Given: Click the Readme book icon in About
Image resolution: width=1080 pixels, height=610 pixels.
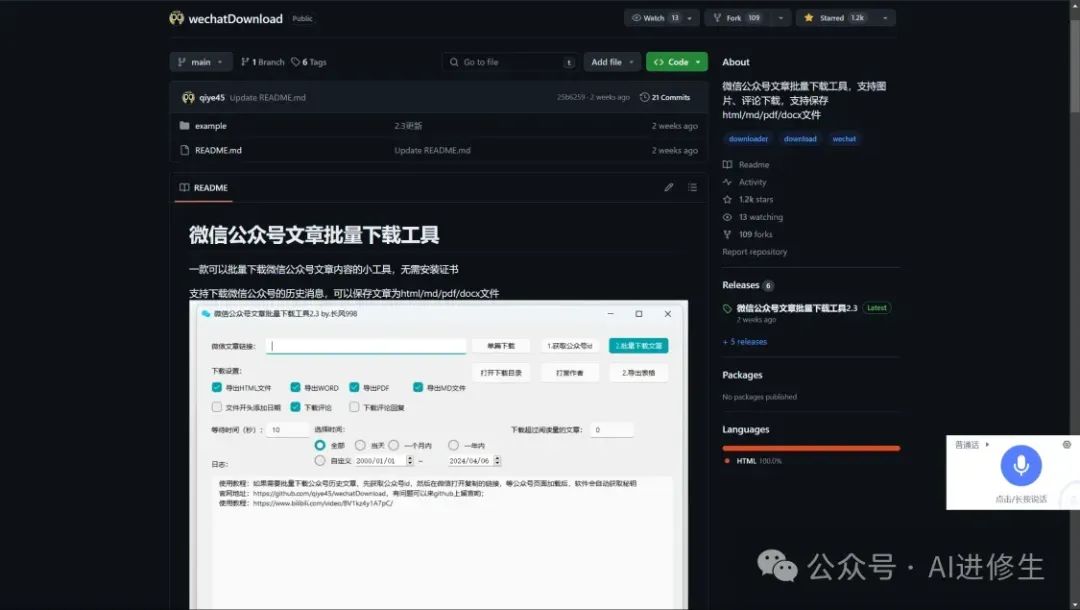Looking at the screenshot, I should click(727, 165).
